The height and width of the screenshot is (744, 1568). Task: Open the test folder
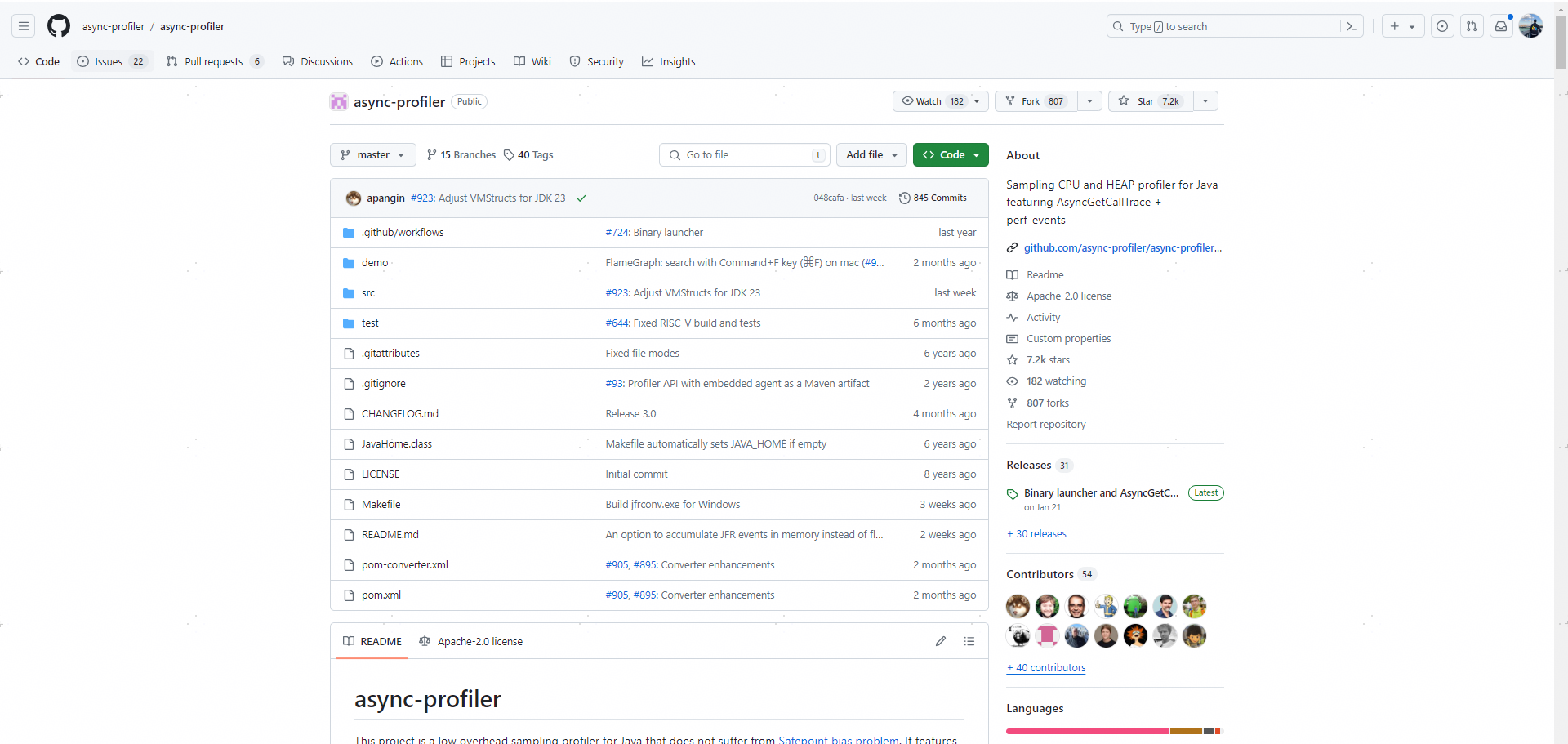click(370, 323)
